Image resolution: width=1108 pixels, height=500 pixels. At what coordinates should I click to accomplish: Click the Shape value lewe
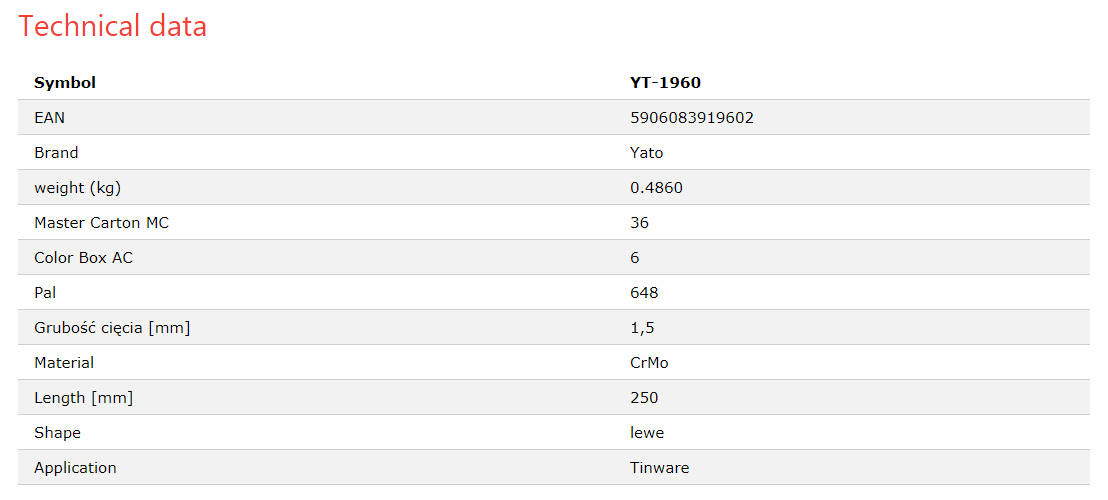[647, 432]
